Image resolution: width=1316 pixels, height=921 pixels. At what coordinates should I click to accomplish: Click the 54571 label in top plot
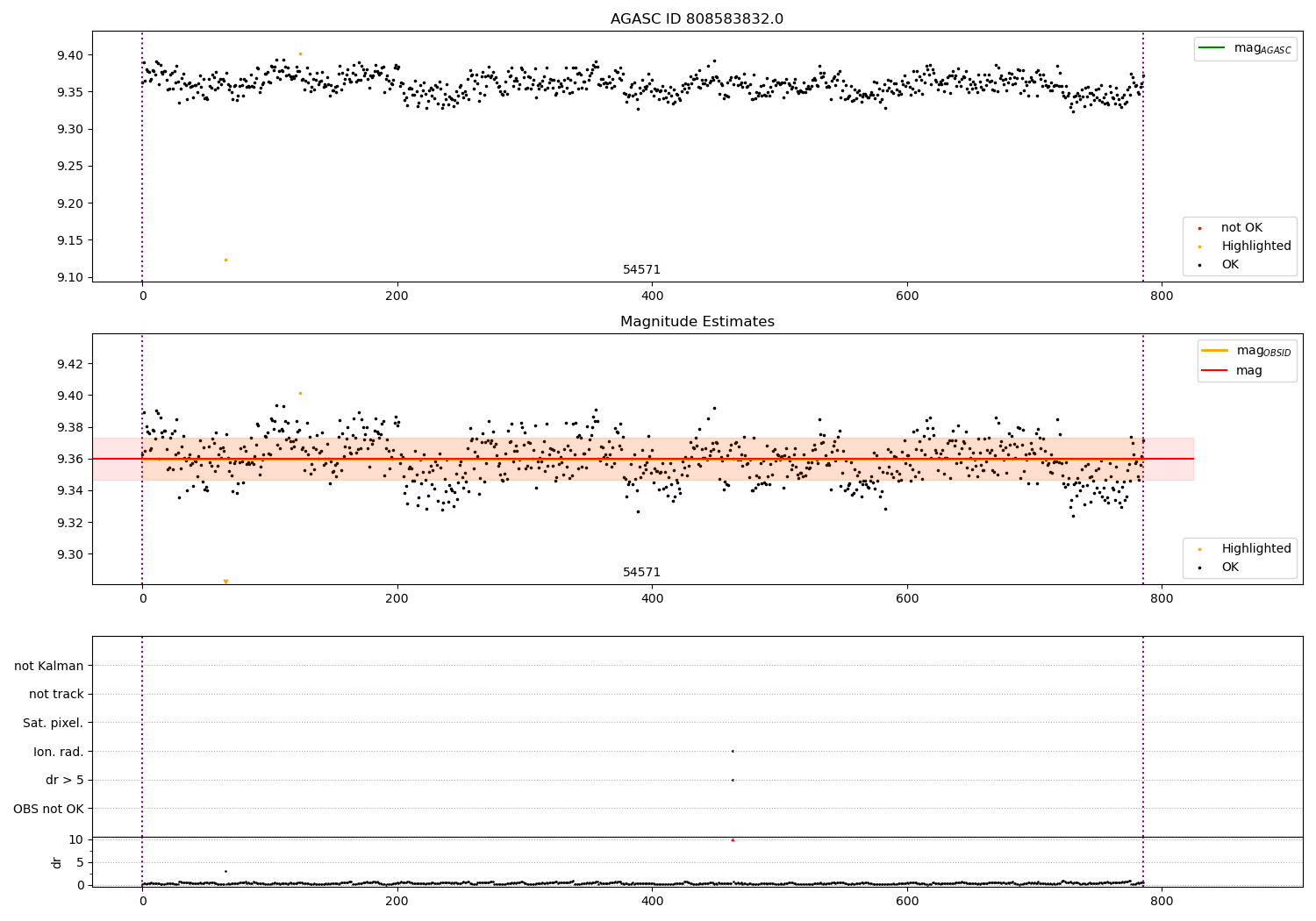click(641, 270)
